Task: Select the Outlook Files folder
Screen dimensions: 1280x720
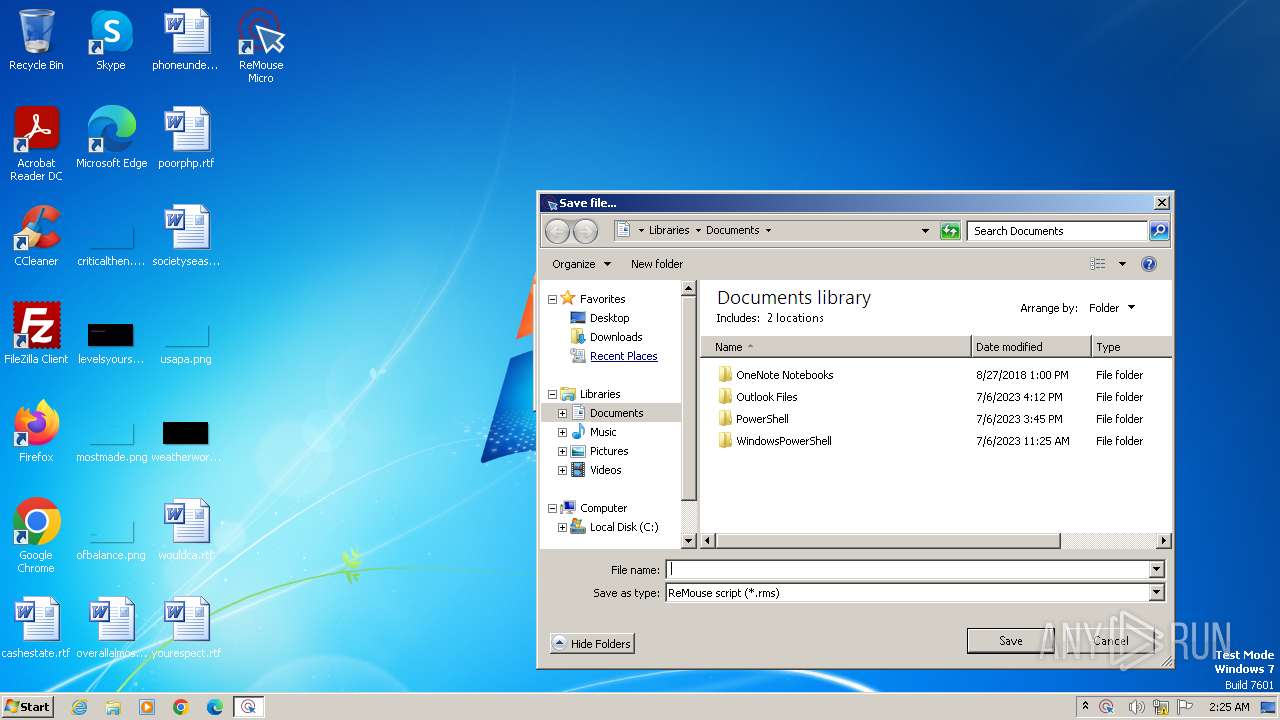Action: (766, 397)
